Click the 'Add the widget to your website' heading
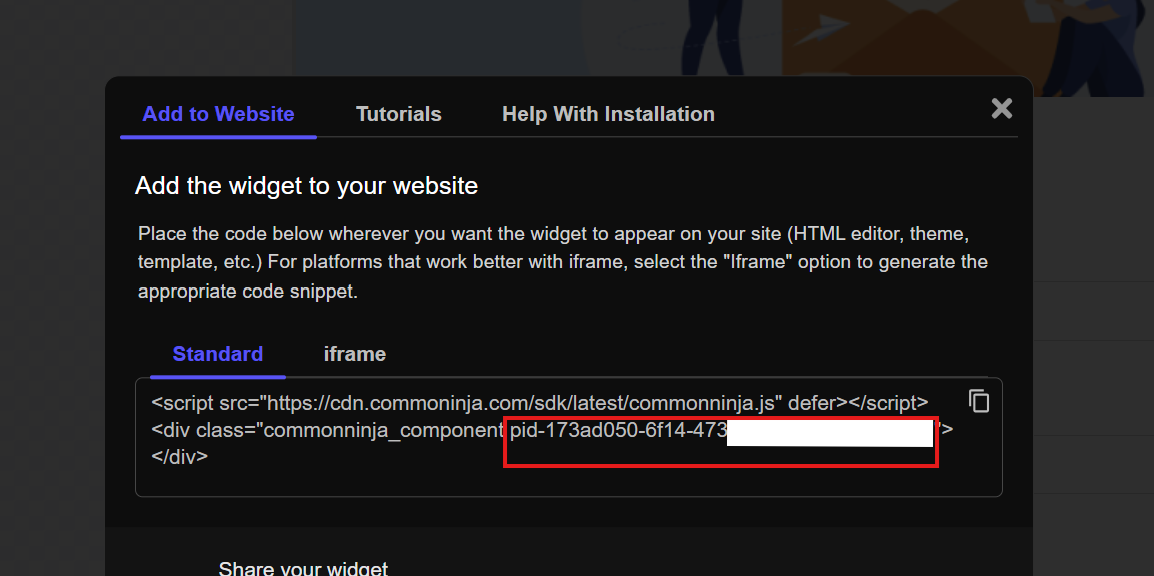1154x576 pixels. [x=306, y=185]
